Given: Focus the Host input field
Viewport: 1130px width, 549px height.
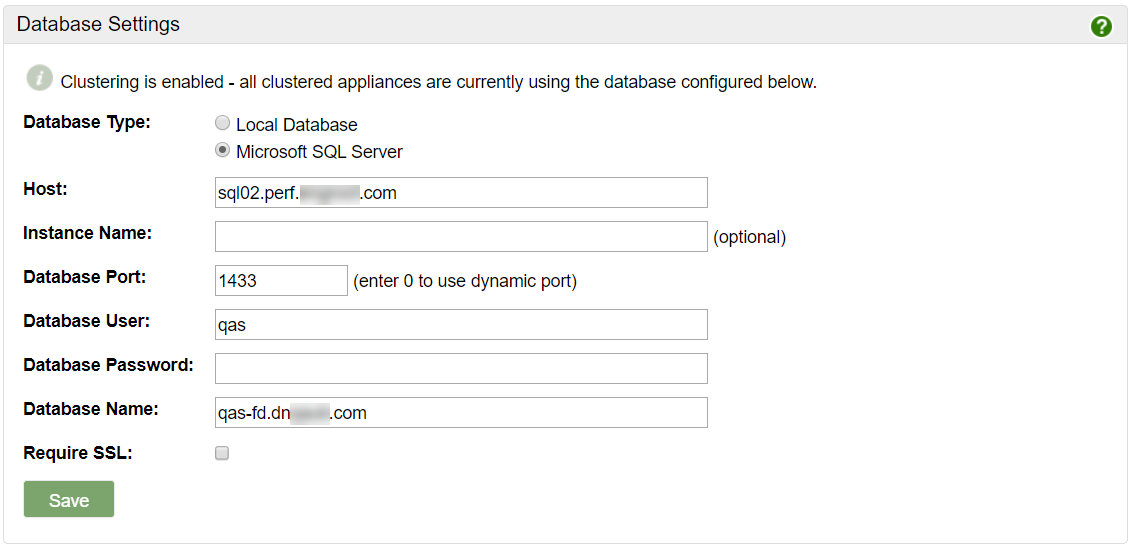Looking at the screenshot, I should tap(461, 193).
